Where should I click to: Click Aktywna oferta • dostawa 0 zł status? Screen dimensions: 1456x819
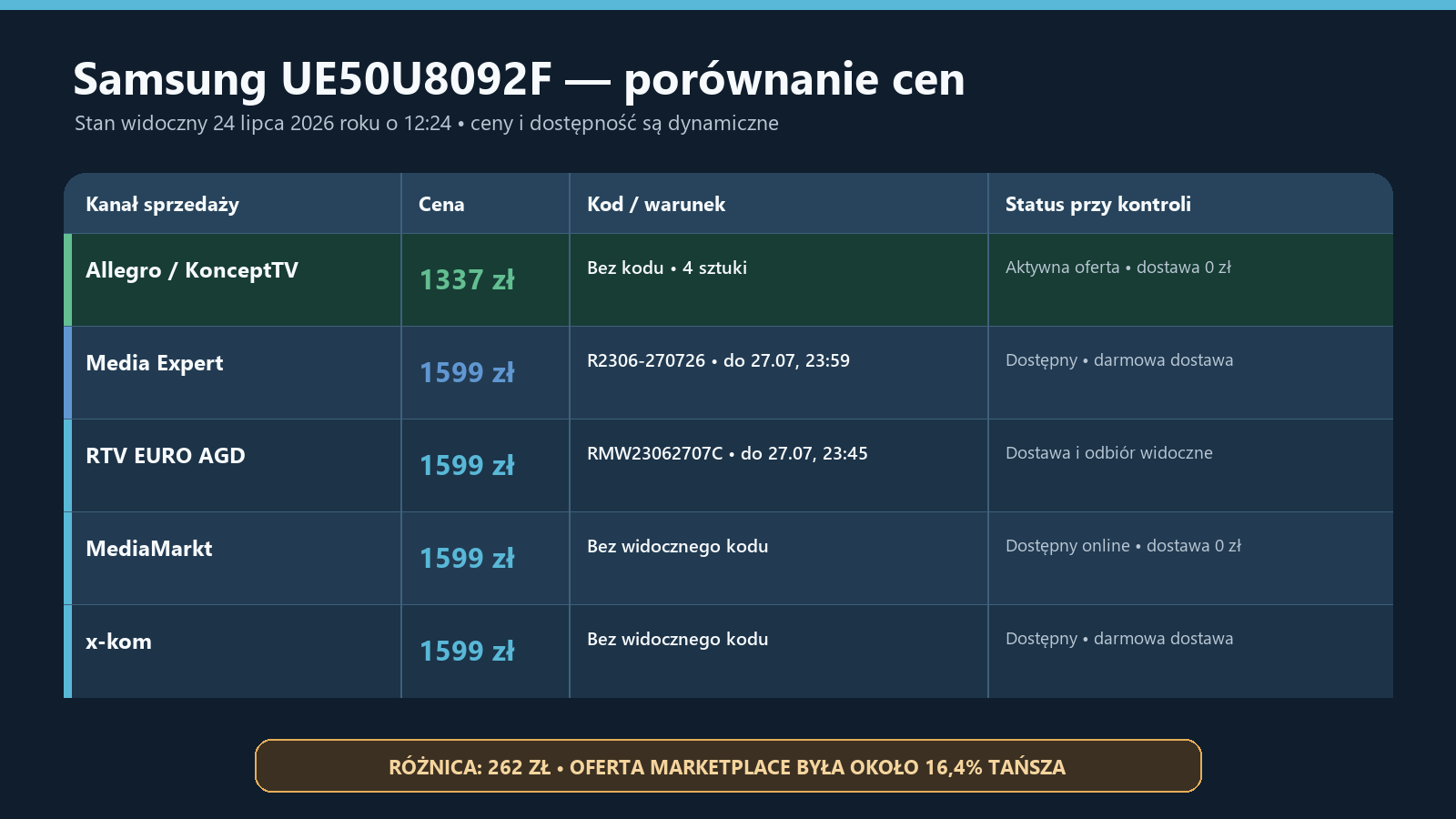[1117, 268]
